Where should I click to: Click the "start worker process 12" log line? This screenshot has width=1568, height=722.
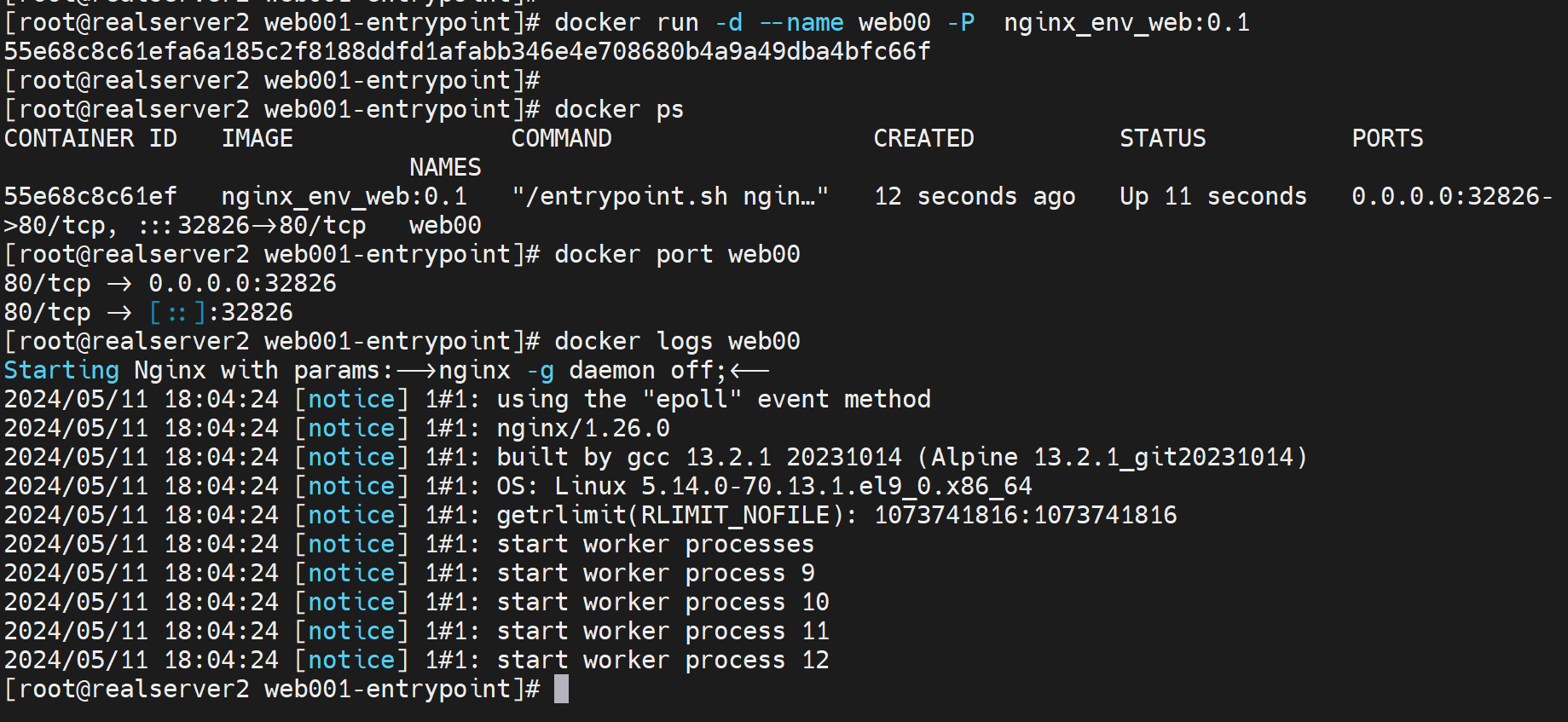tap(662, 660)
